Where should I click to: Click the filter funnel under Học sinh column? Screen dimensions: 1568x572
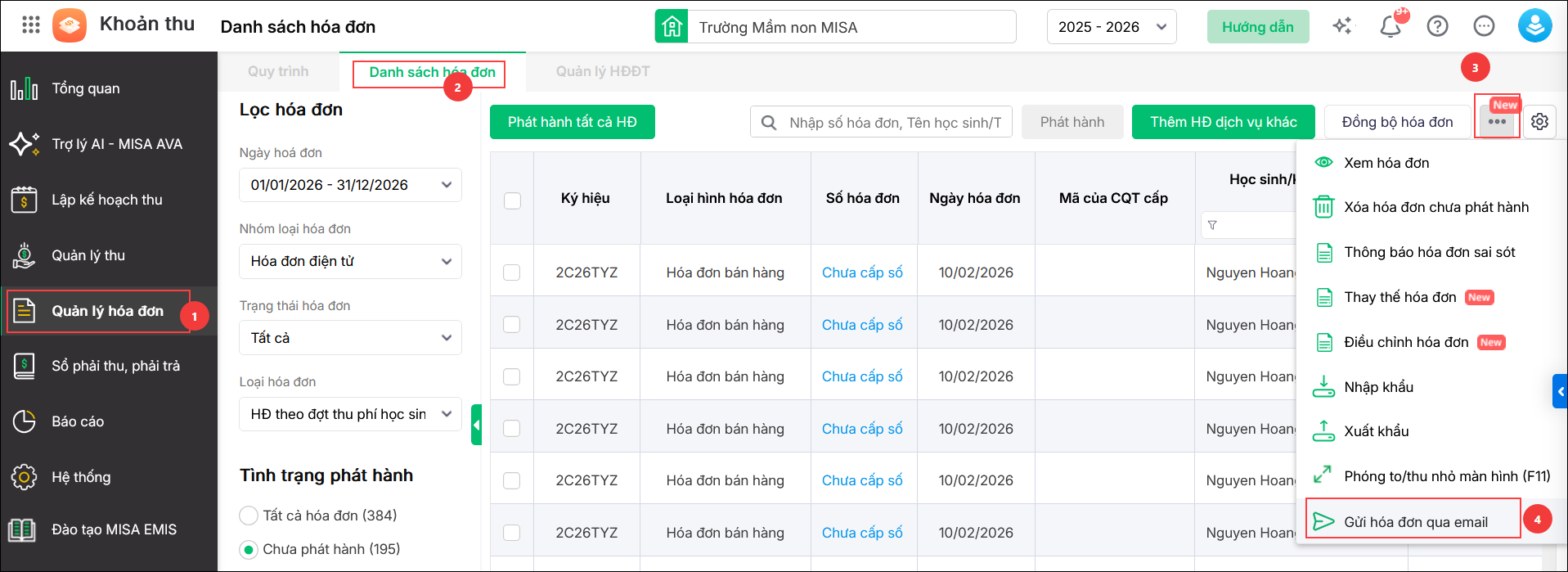[1212, 225]
